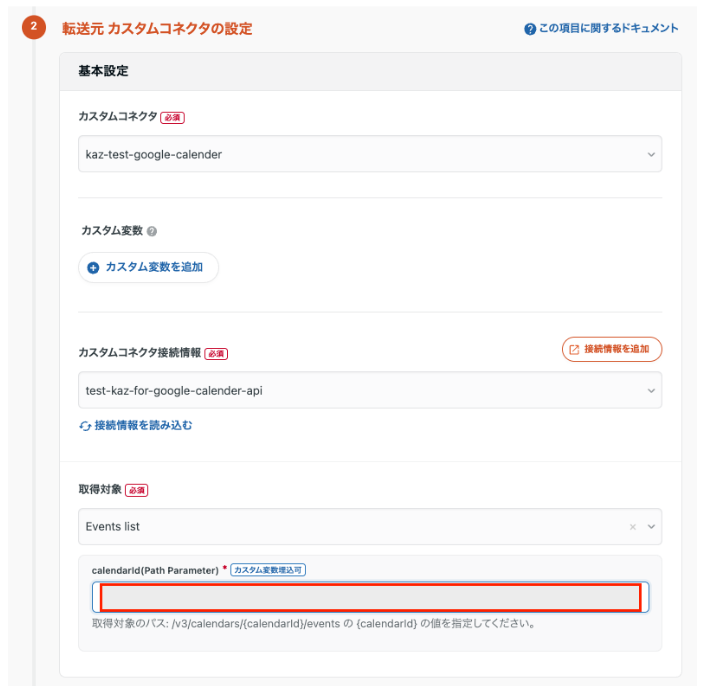Screen dimensions: 704x695
Task: Click the 接続情報を読み込む reload link
Action: pyautogui.click(x=143, y=425)
